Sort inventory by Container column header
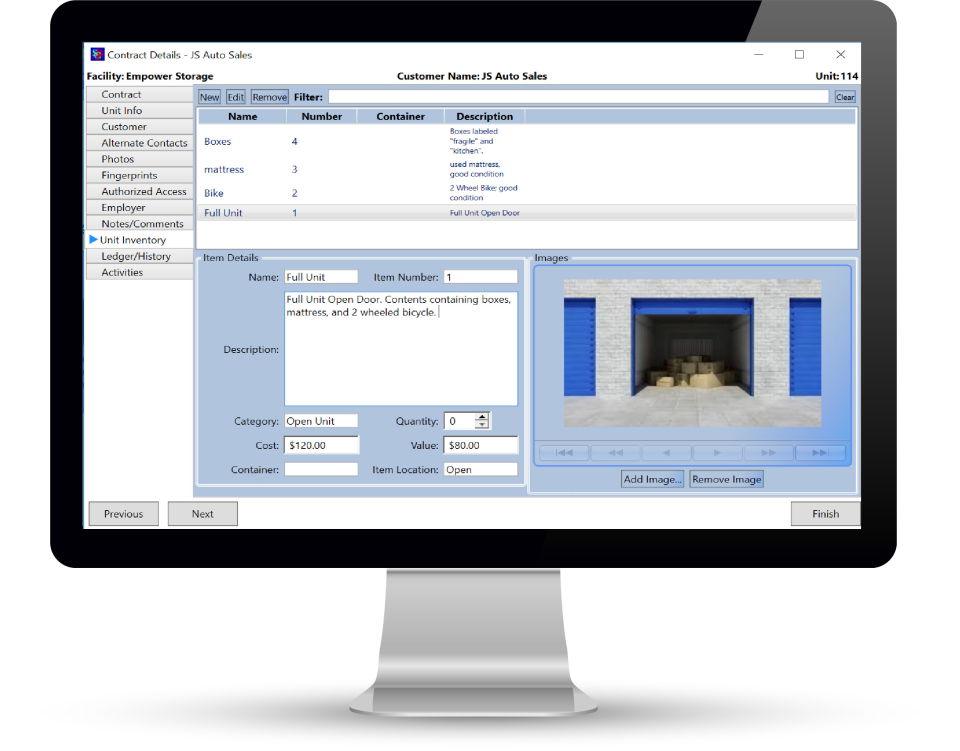 (x=400, y=116)
